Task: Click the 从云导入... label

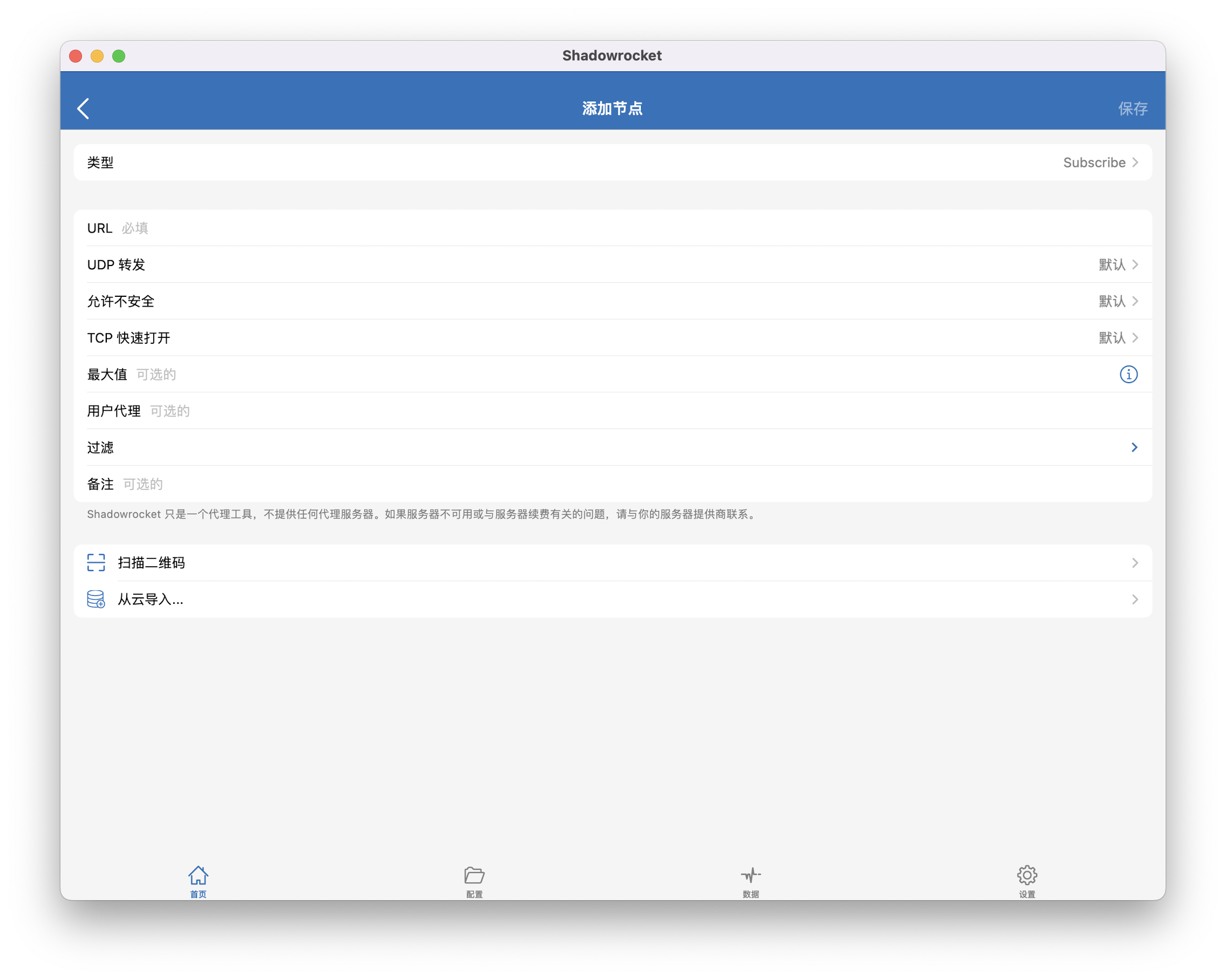Action: 150,599
